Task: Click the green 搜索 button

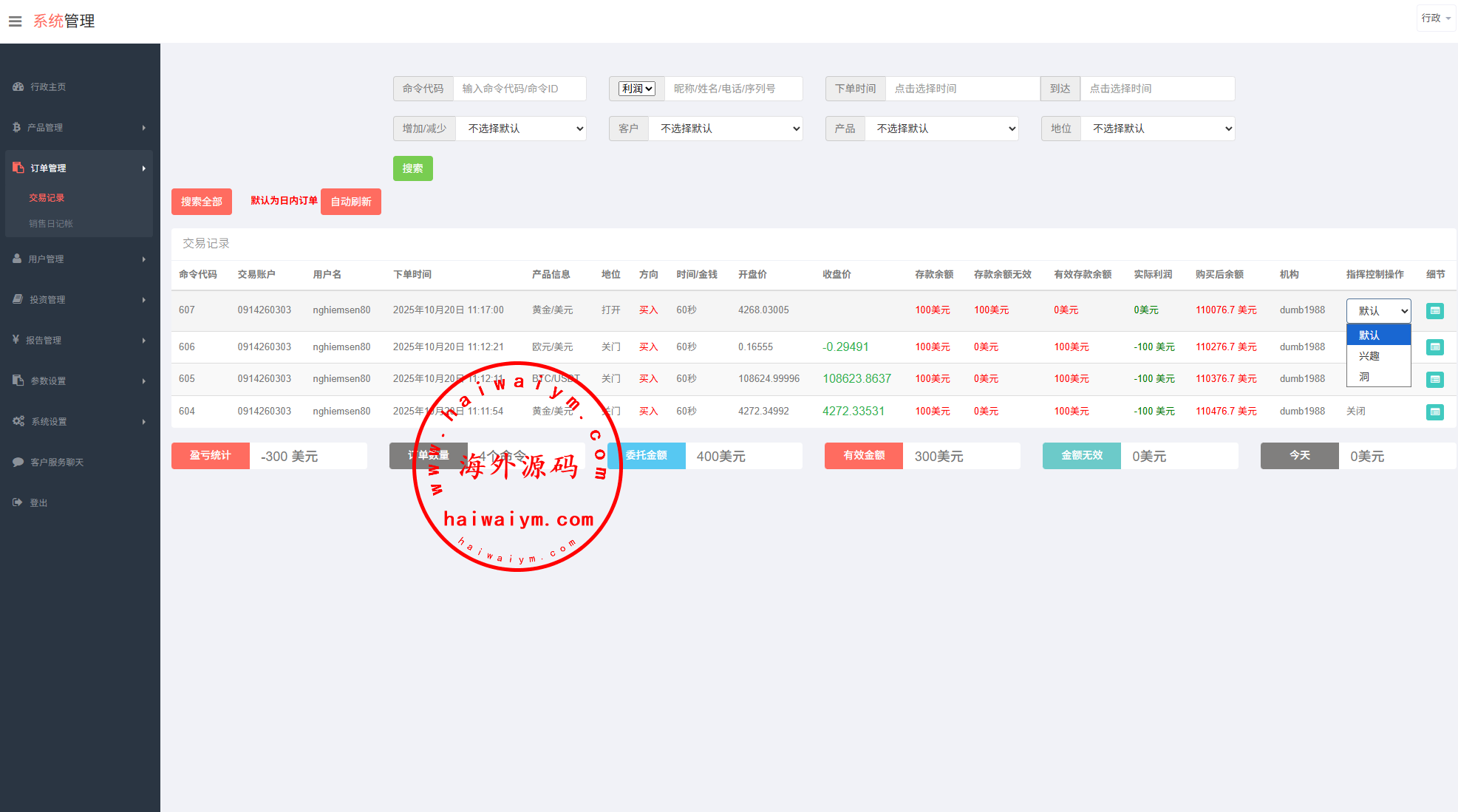Action: [x=412, y=168]
